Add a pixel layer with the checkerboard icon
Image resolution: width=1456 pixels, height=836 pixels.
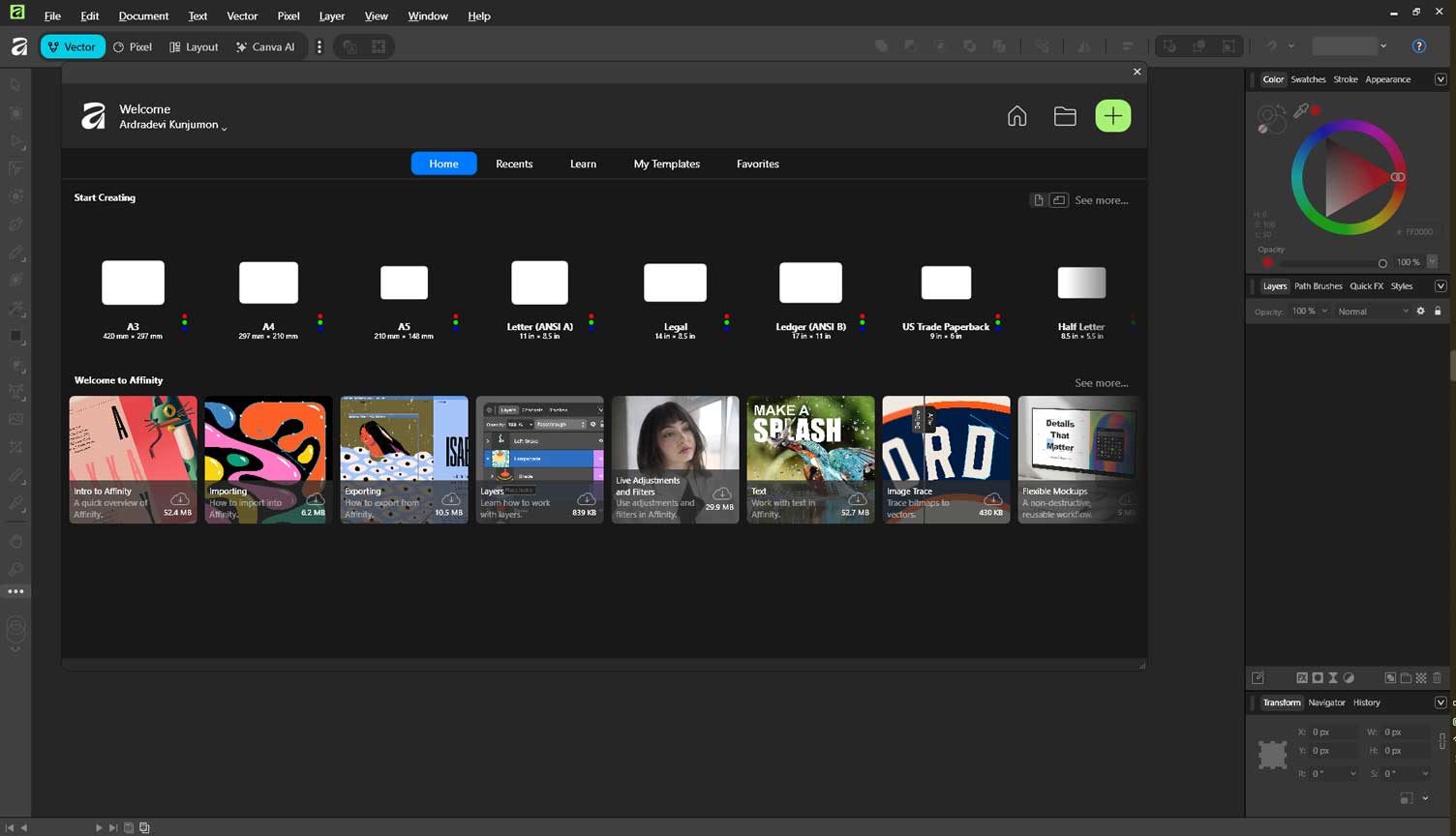[1421, 678]
